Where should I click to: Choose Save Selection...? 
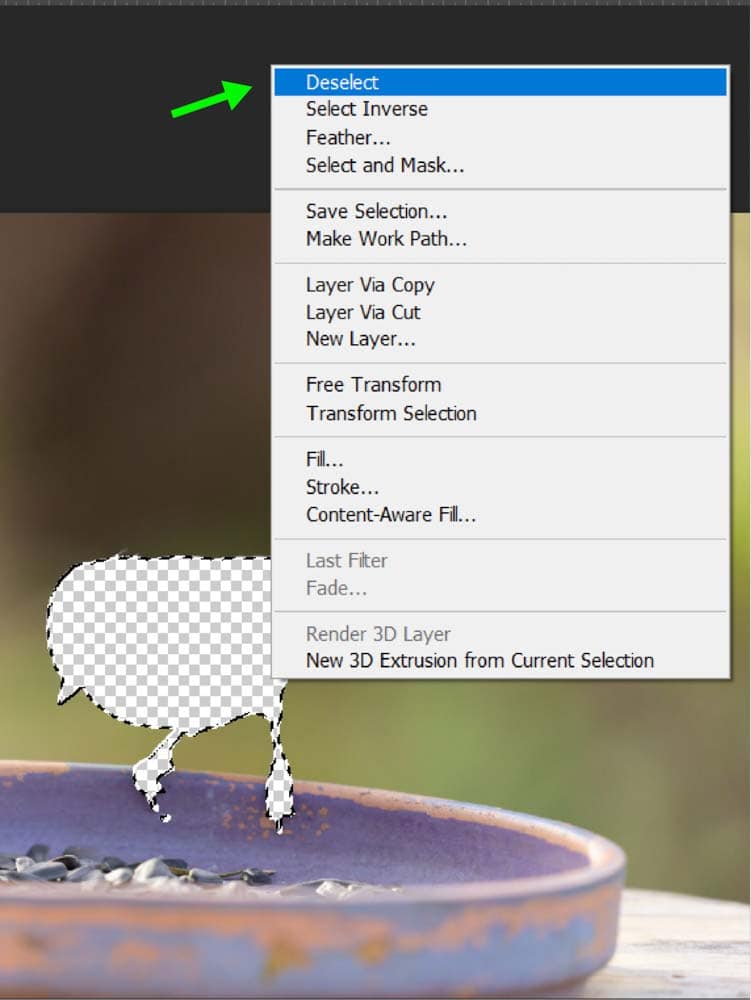coord(500,211)
